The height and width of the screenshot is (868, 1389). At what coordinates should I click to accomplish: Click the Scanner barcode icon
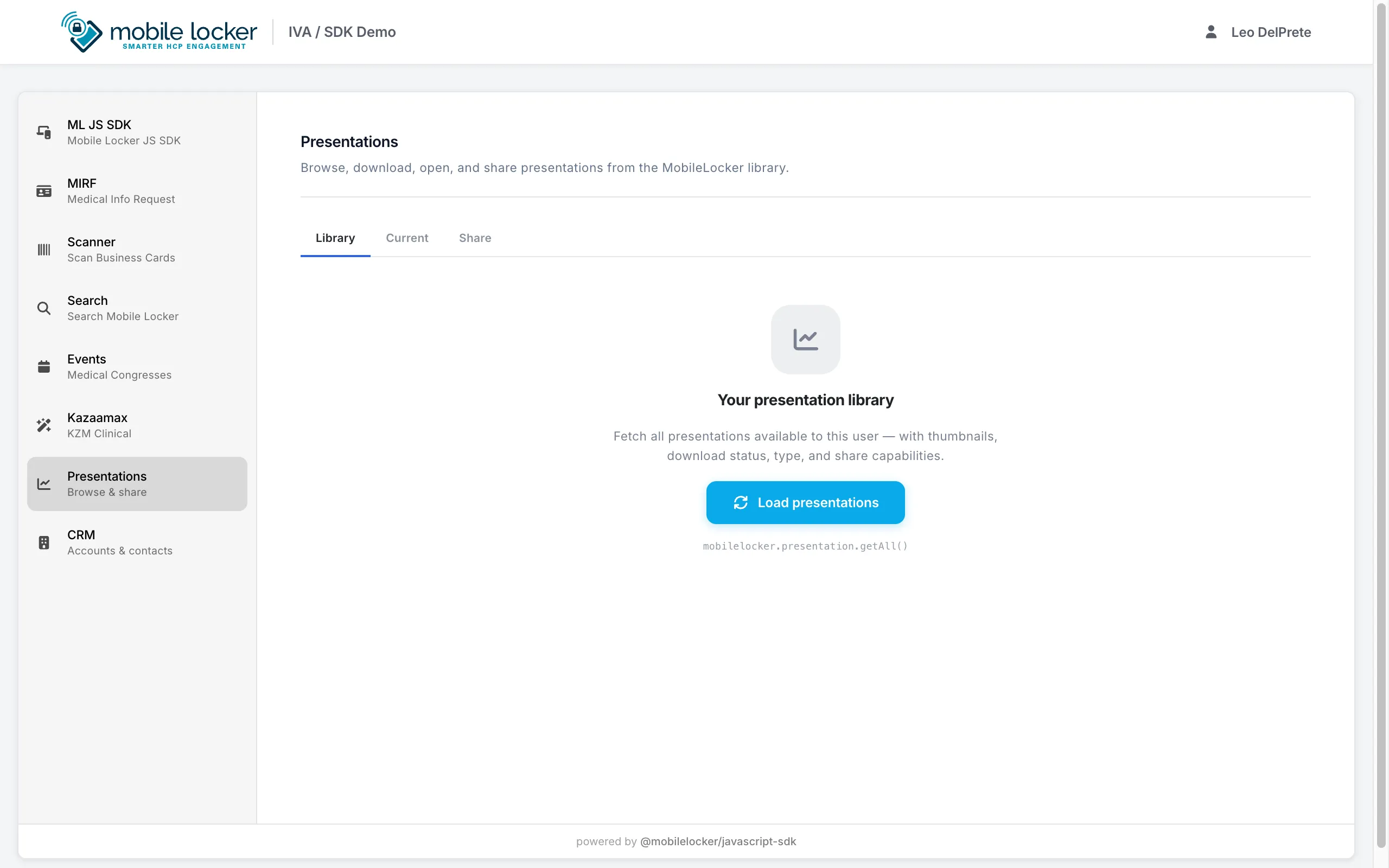43,249
